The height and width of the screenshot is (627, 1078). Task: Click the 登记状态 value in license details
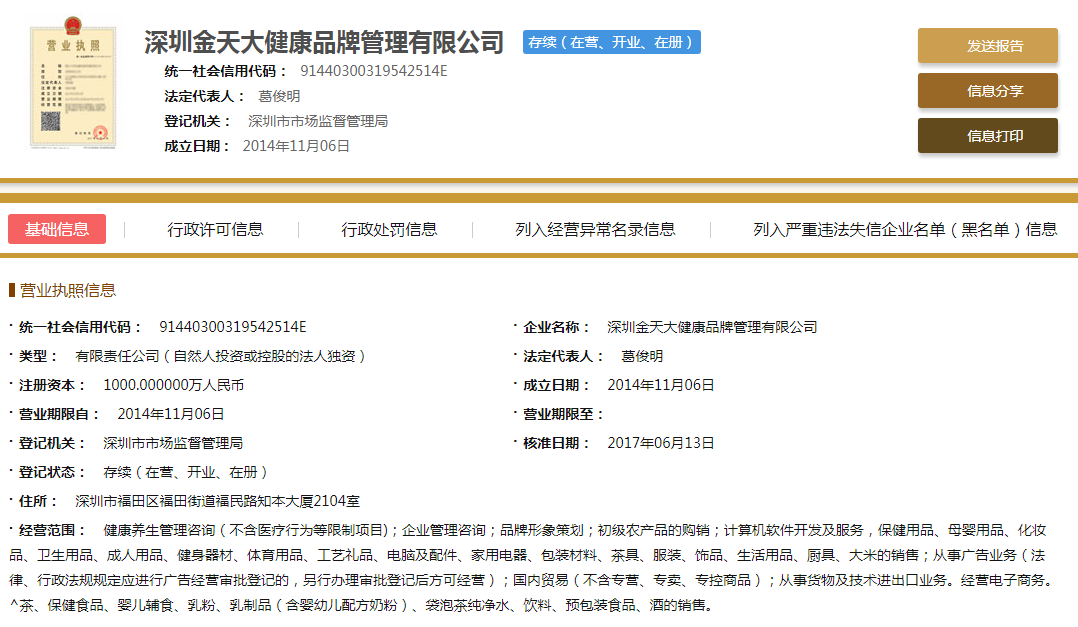(x=185, y=472)
